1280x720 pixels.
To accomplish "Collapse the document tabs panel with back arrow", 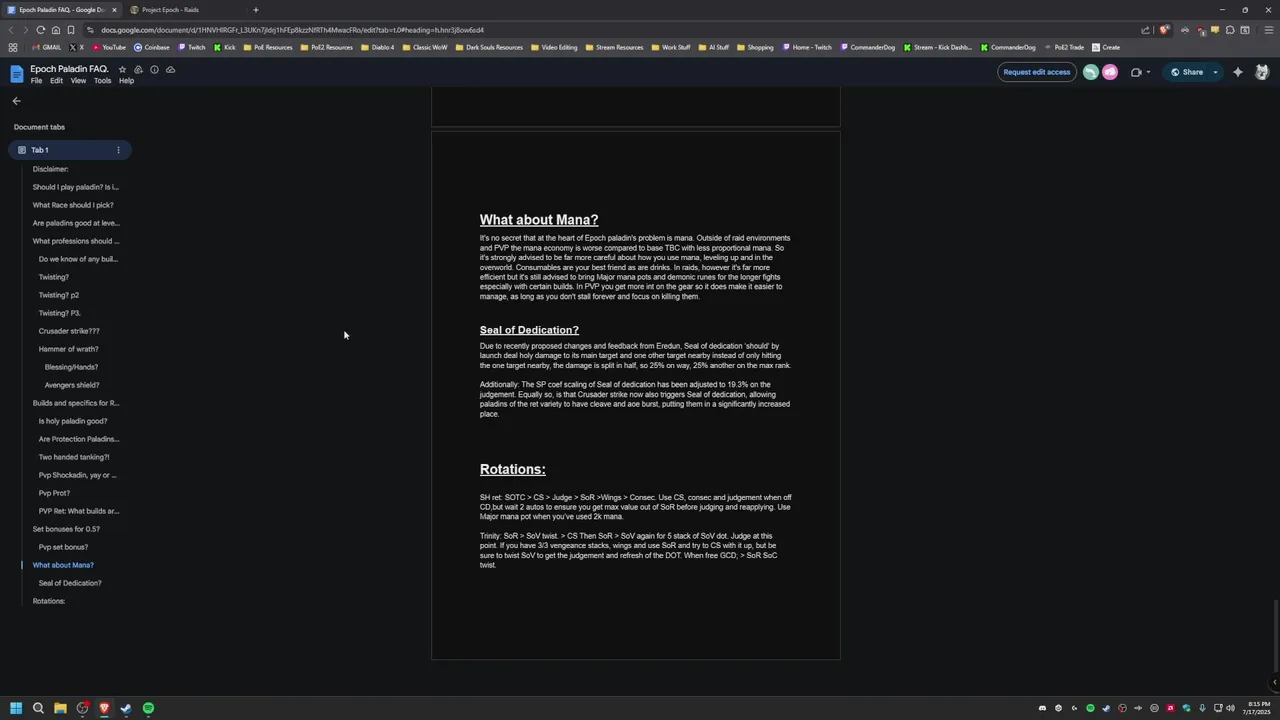I will coord(16,101).
